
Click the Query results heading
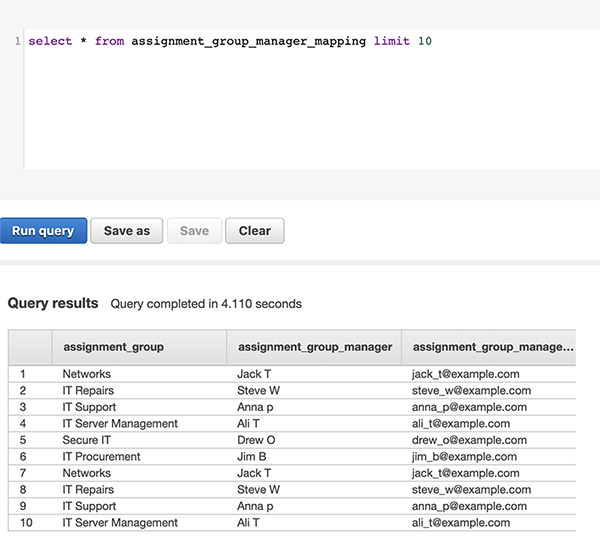click(x=53, y=303)
